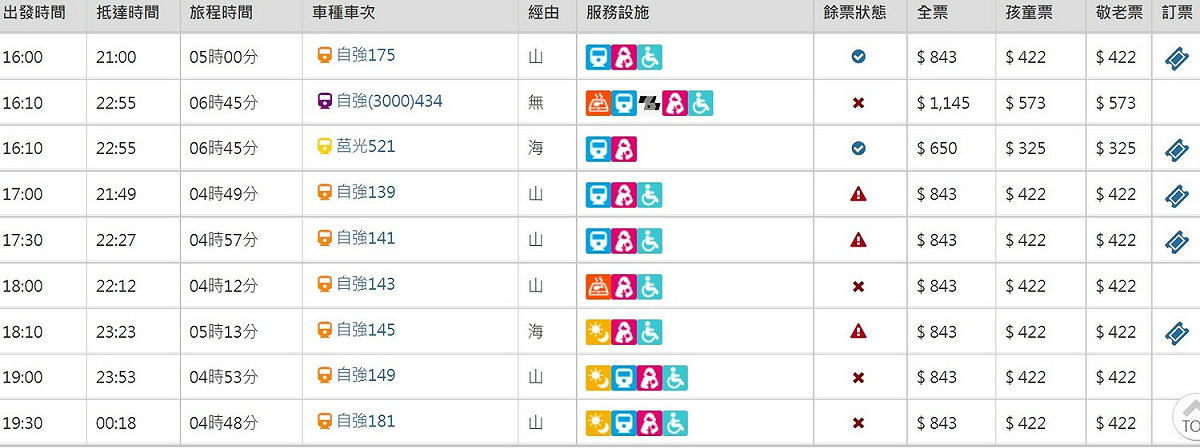The width and height of the screenshot is (1200, 448).
Task: Select 抵達時間 column header
Action: (129, 14)
